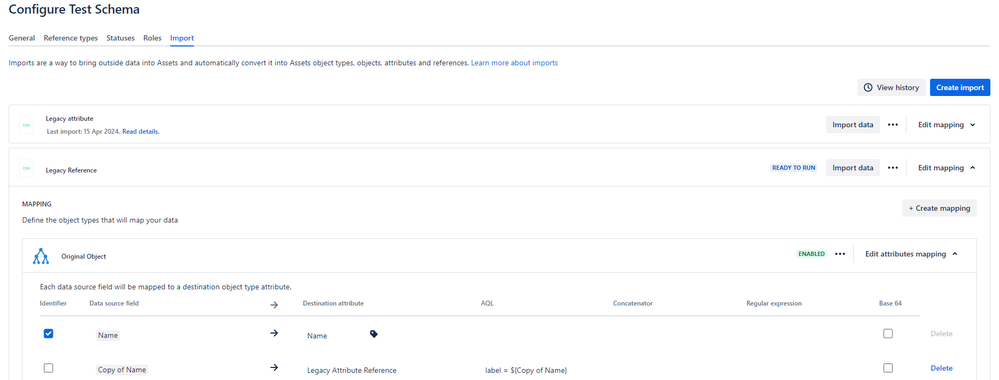The image size is (999, 380).
Task: Click the clock icon in View history
Action: (868, 87)
